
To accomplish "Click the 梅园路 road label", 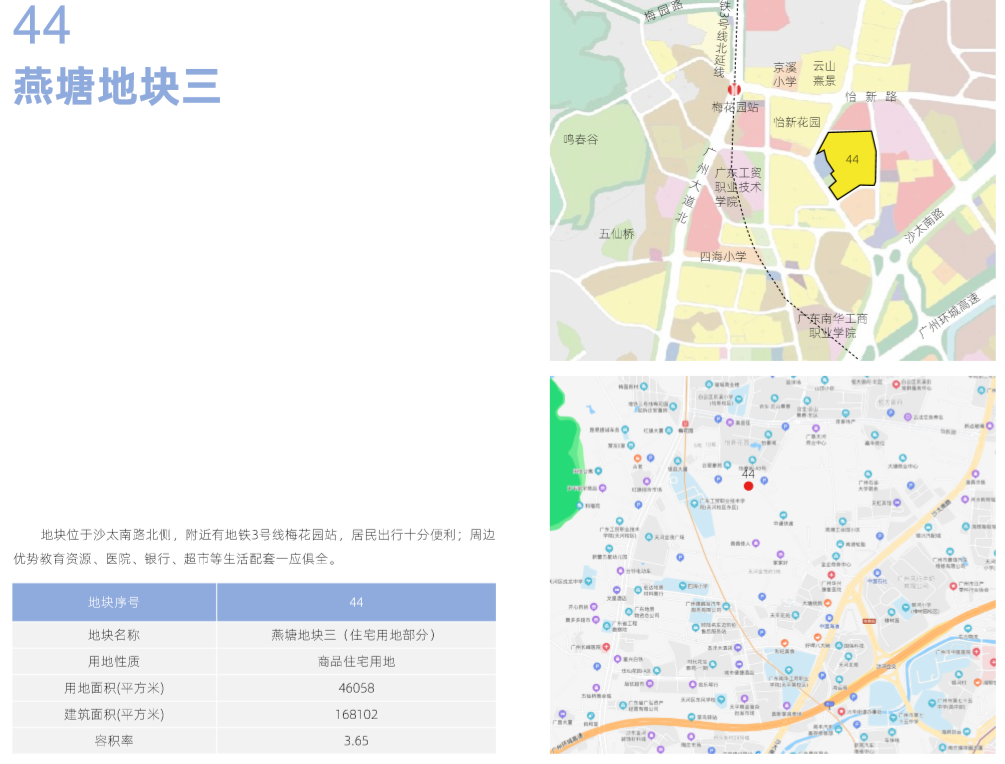I will tap(664, 11).
